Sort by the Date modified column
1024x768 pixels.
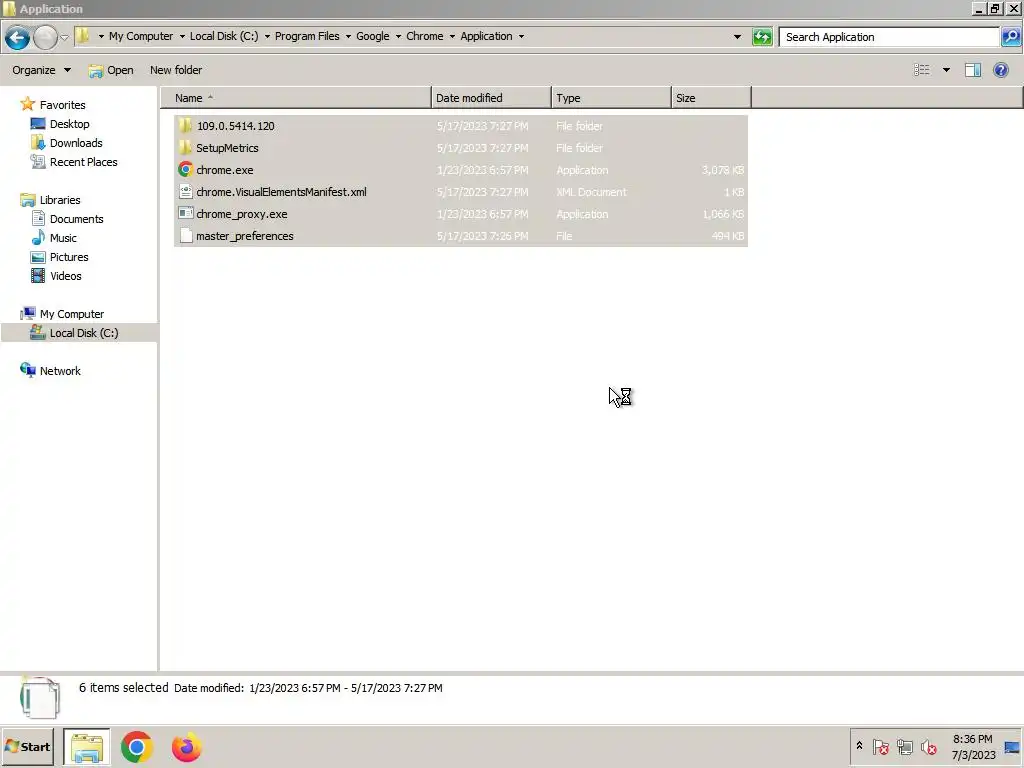(491, 98)
